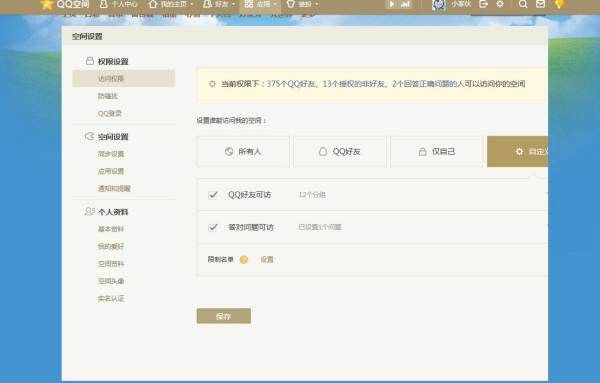This screenshot has width=600, height=383.
Task: Select 防骚扰 in the sidebar
Action: (108, 96)
